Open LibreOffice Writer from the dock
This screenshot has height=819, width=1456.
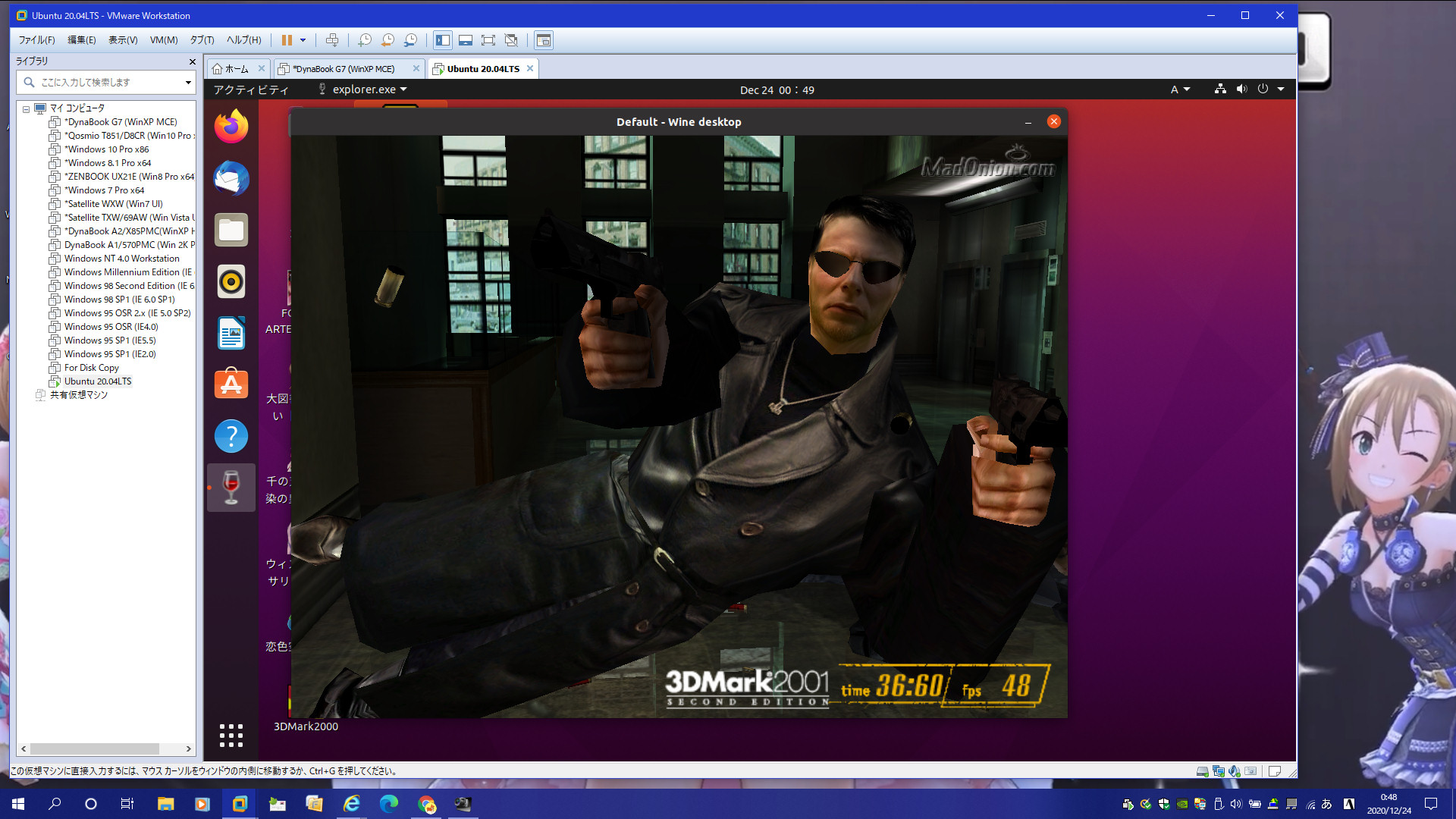pos(231,333)
